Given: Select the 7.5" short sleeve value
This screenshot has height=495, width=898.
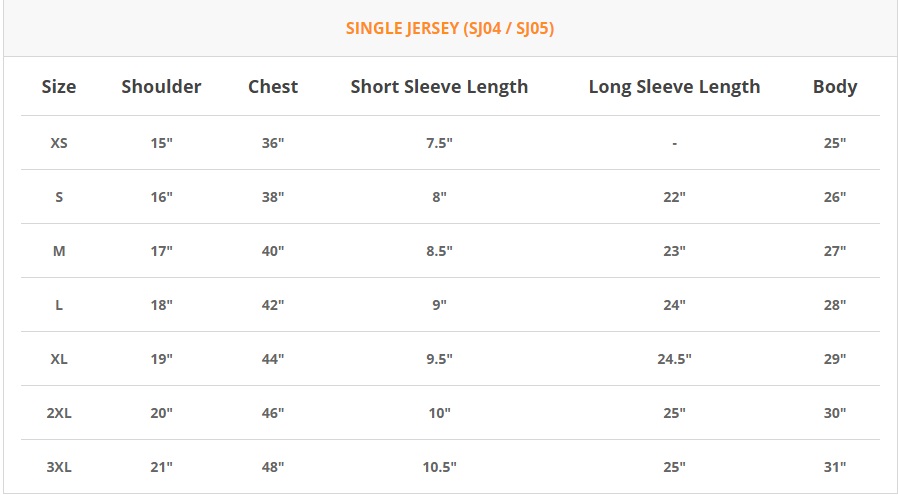Looking at the screenshot, I should pyautogui.click(x=439, y=143).
